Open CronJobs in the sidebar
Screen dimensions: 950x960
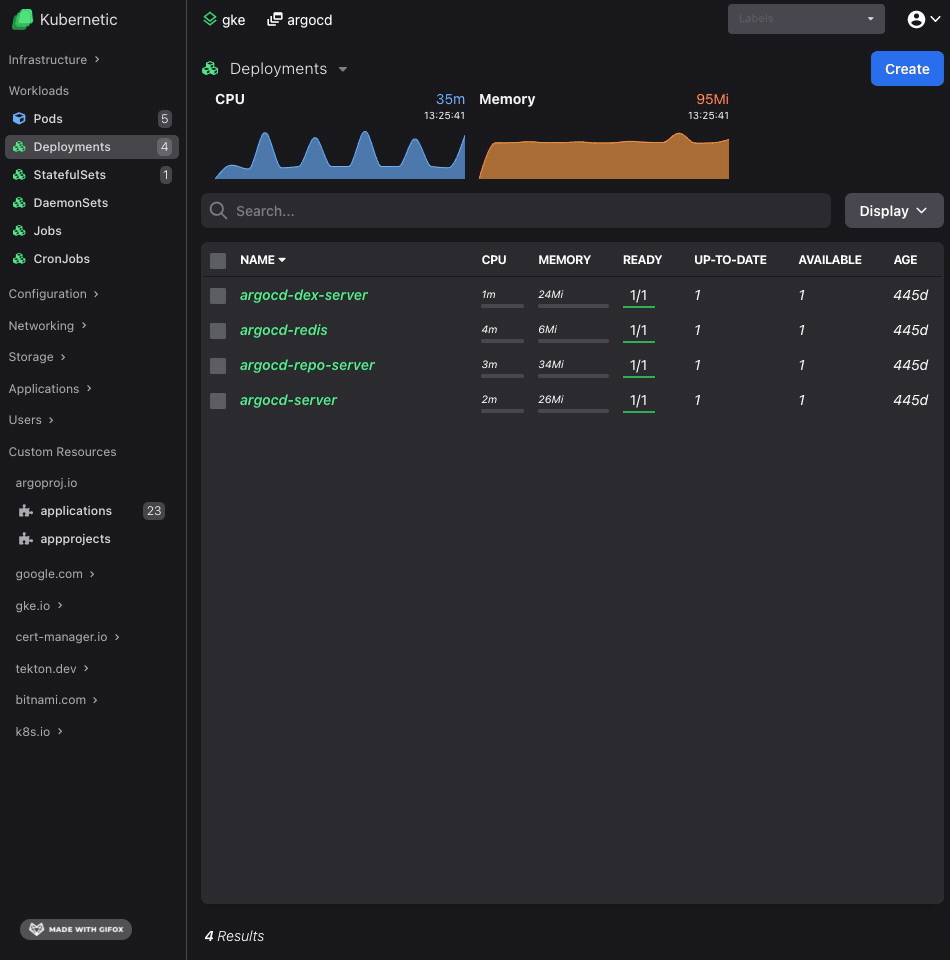92,259
